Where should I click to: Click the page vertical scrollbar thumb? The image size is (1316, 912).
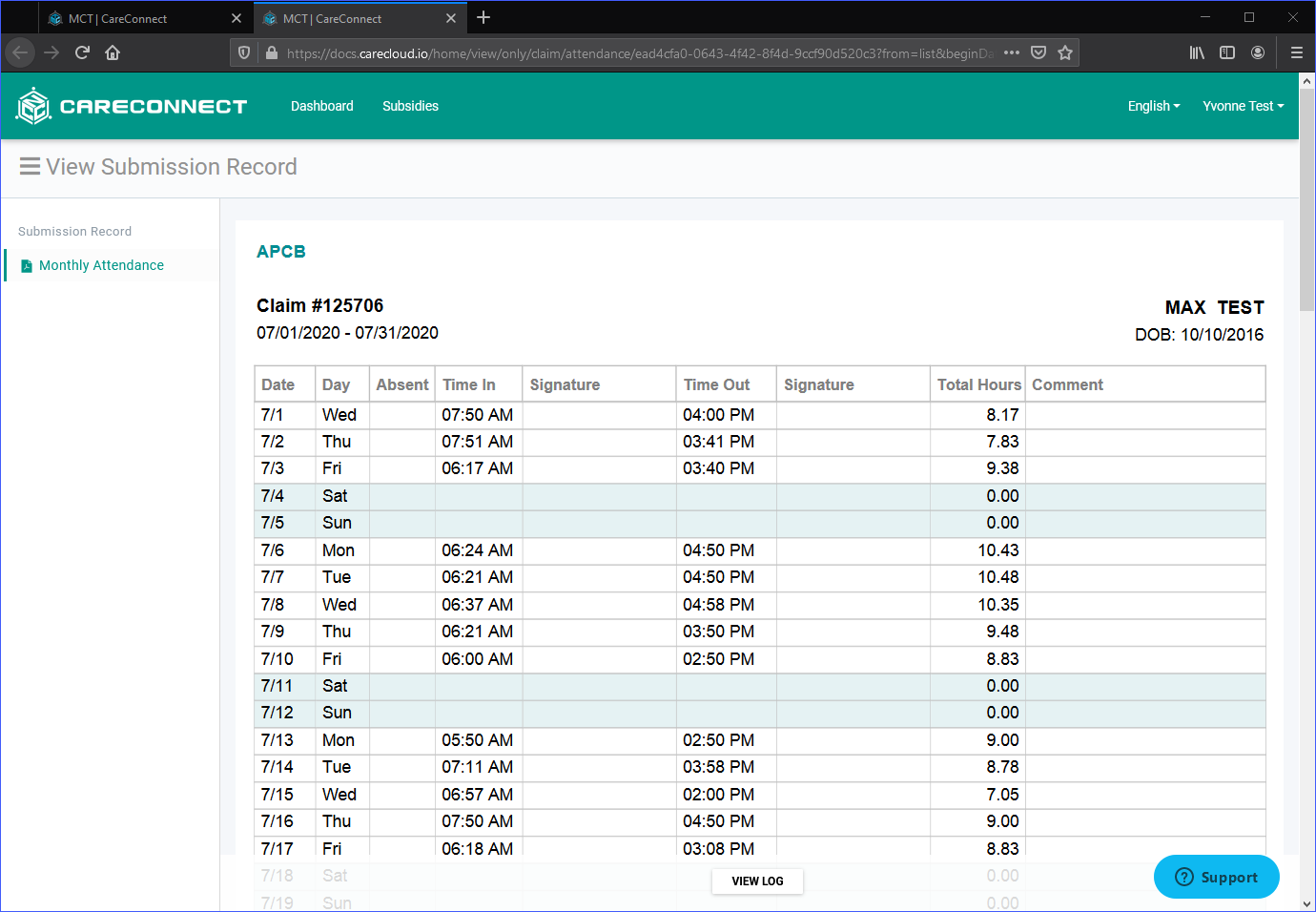[1307, 199]
